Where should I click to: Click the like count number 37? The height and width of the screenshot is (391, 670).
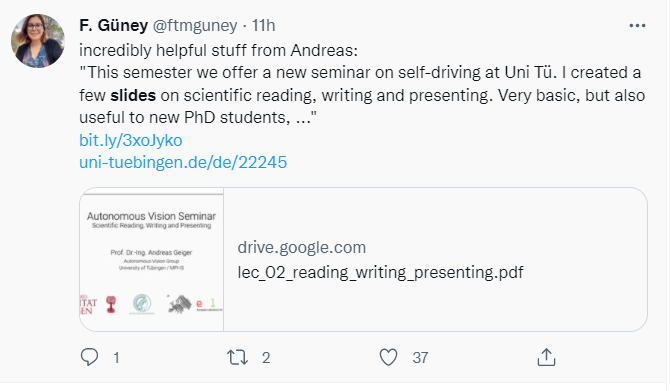pyautogui.click(x=420, y=358)
